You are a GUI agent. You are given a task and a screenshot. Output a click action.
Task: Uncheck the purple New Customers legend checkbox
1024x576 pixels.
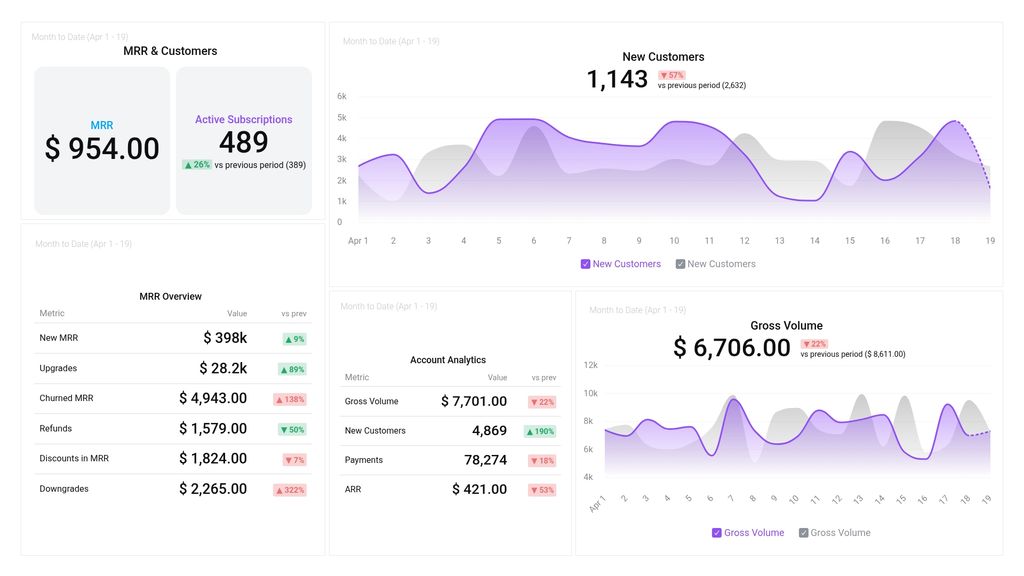(586, 263)
